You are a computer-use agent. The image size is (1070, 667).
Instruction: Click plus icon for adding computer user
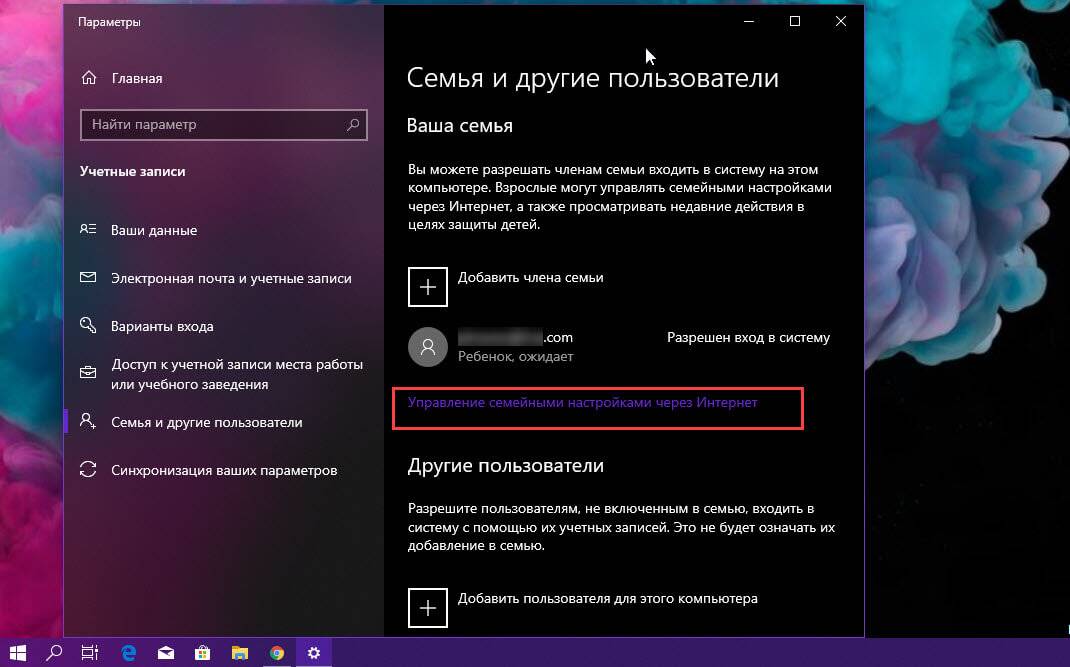tap(428, 608)
